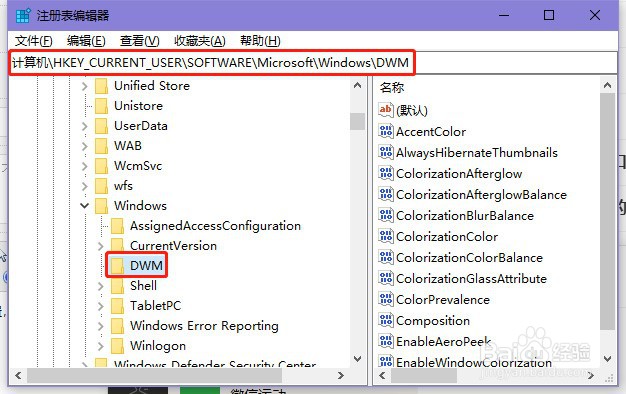
Task: Click the ColorizationAfterglow value icon
Action: coord(386,173)
